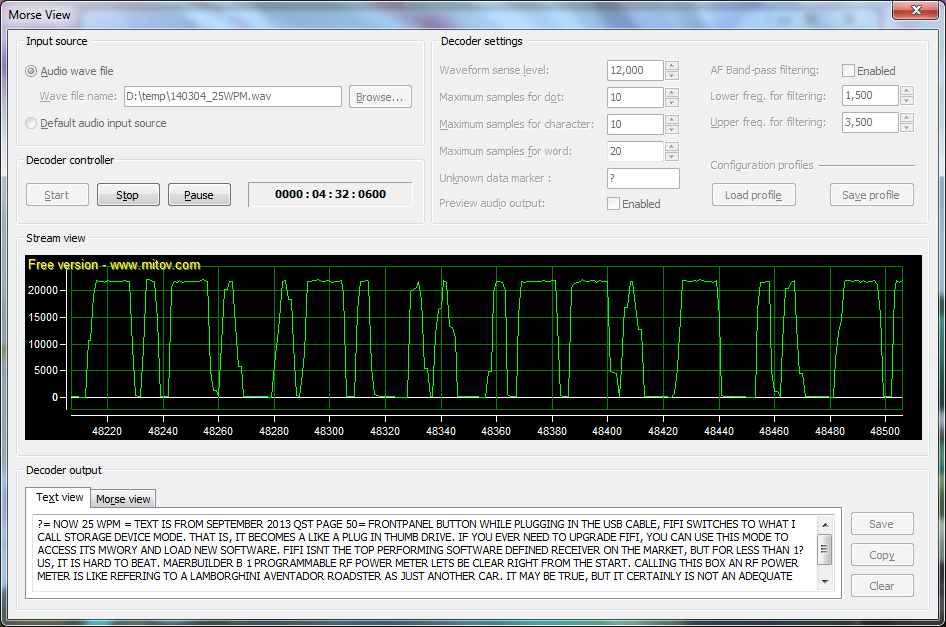The height and width of the screenshot is (627, 946).
Task: Toggle Preview audio output Enabled checkbox
Action: pyautogui.click(x=613, y=204)
